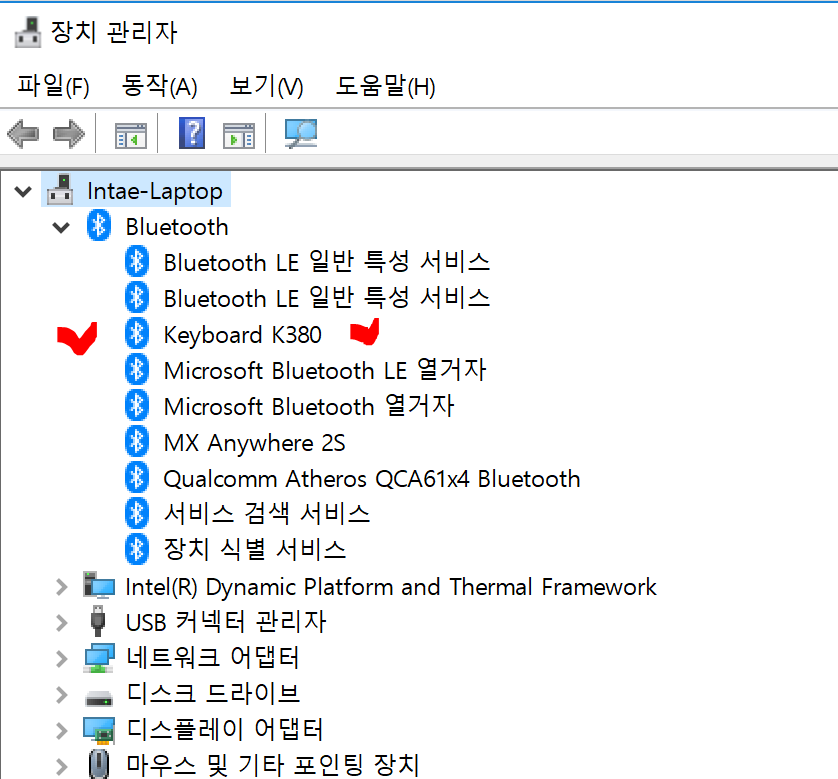The height and width of the screenshot is (779, 838).
Task: Select 디스크 드라이브 label
Action: click(x=213, y=693)
